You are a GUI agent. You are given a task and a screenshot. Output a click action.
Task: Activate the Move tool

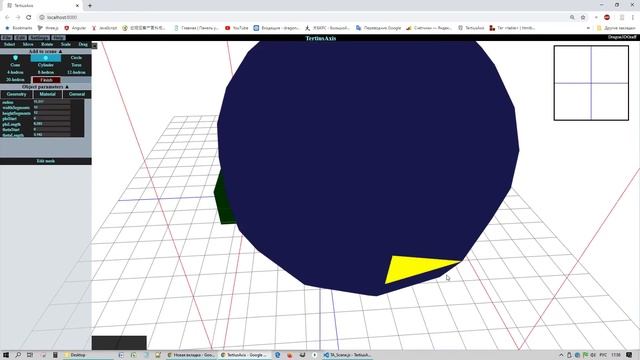(x=28, y=44)
